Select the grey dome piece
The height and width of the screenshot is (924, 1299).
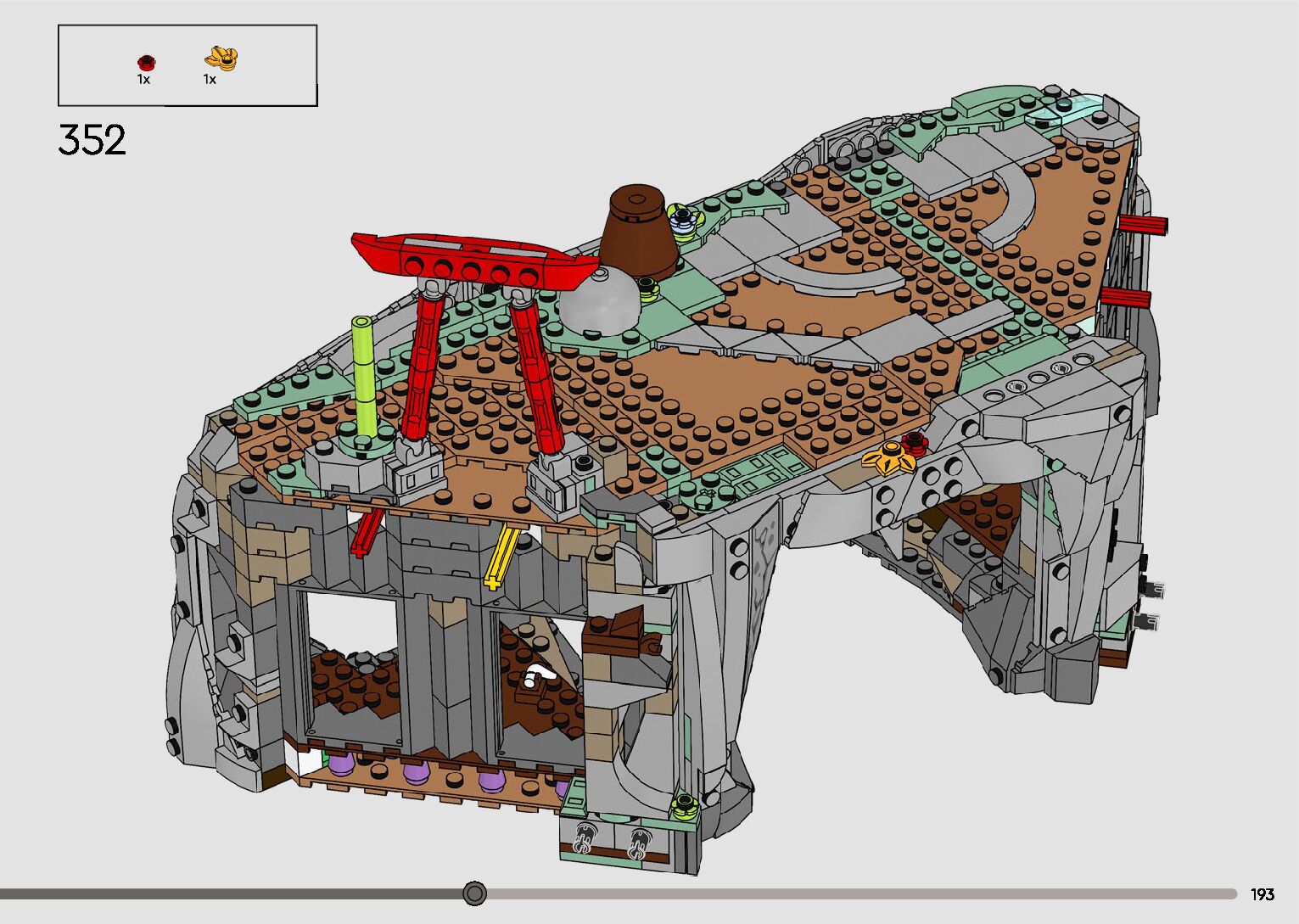click(x=599, y=302)
